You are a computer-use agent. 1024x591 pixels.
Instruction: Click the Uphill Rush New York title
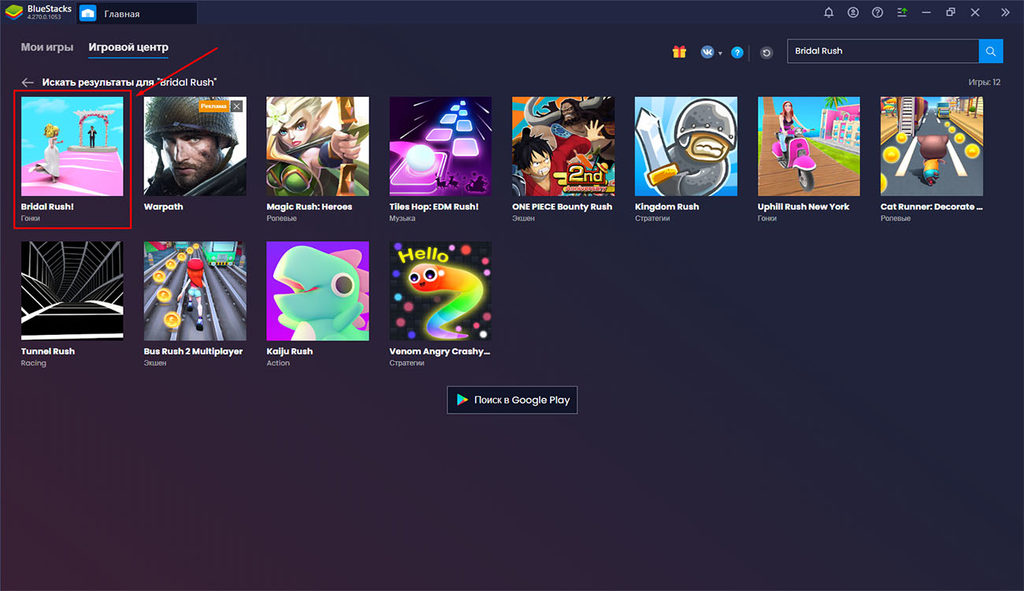coord(803,206)
